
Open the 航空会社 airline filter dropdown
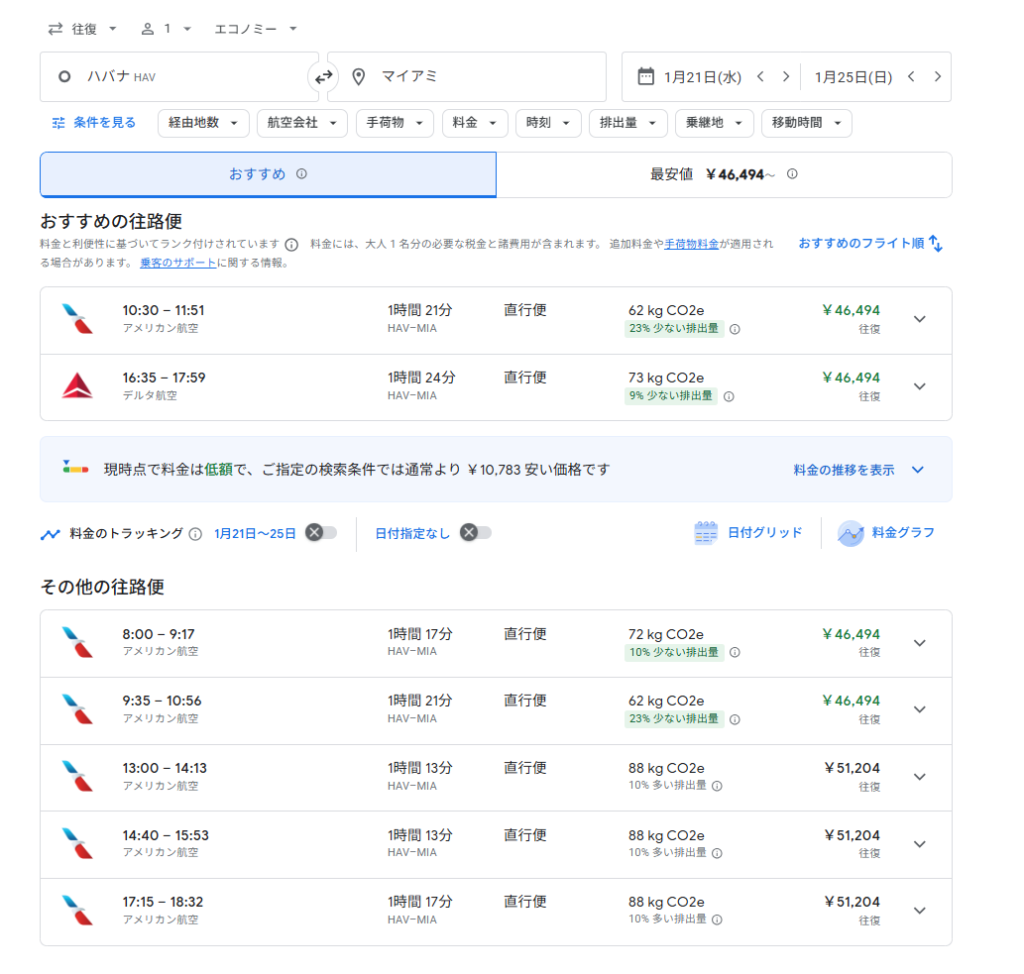tap(301, 123)
